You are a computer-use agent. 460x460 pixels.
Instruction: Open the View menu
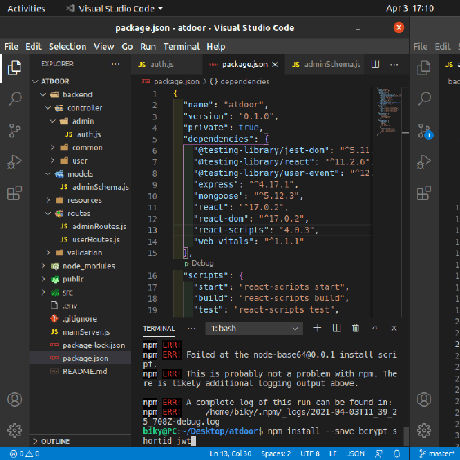point(104,47)
